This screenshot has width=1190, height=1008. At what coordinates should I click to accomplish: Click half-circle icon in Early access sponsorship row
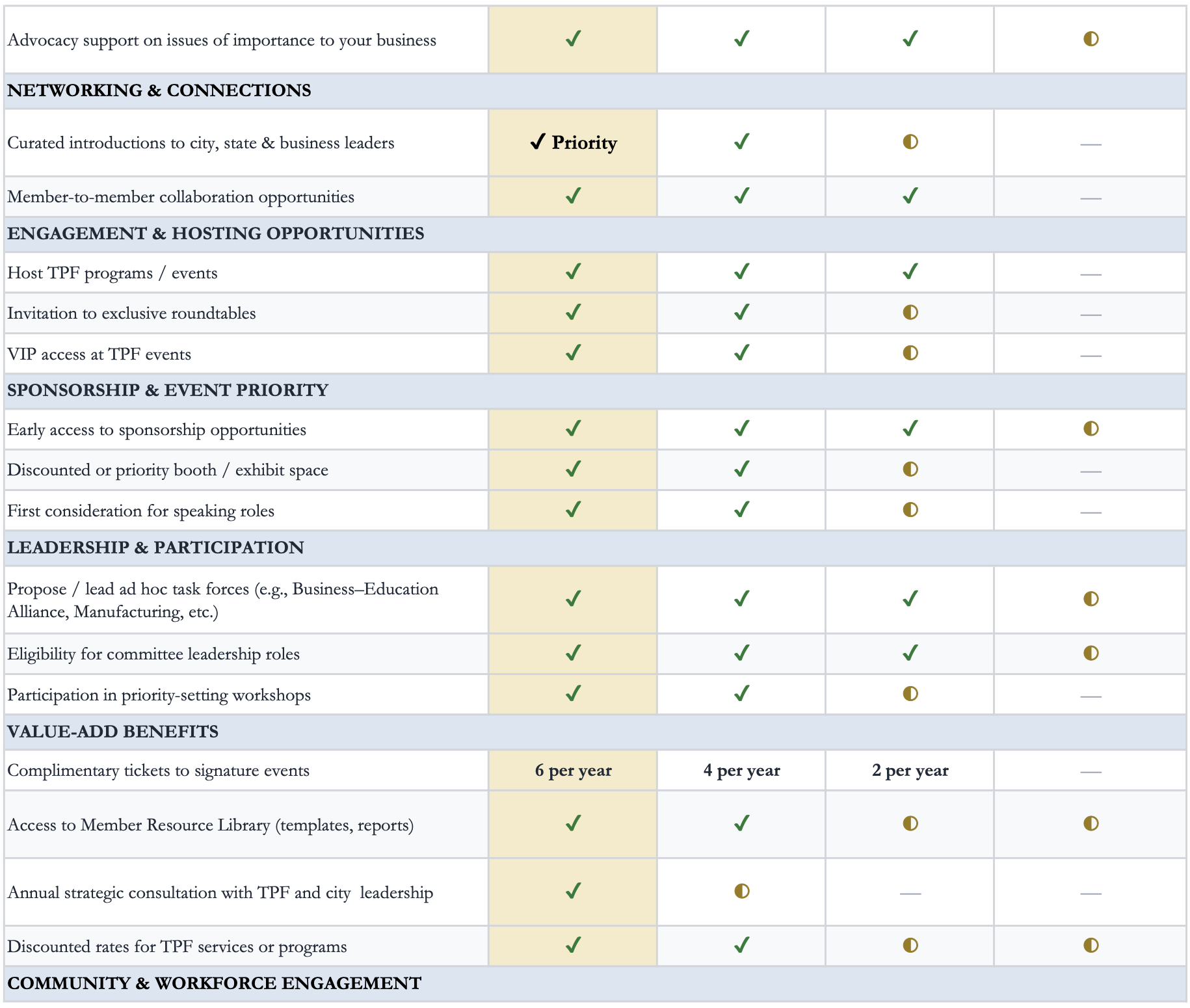pos(1091,429)
